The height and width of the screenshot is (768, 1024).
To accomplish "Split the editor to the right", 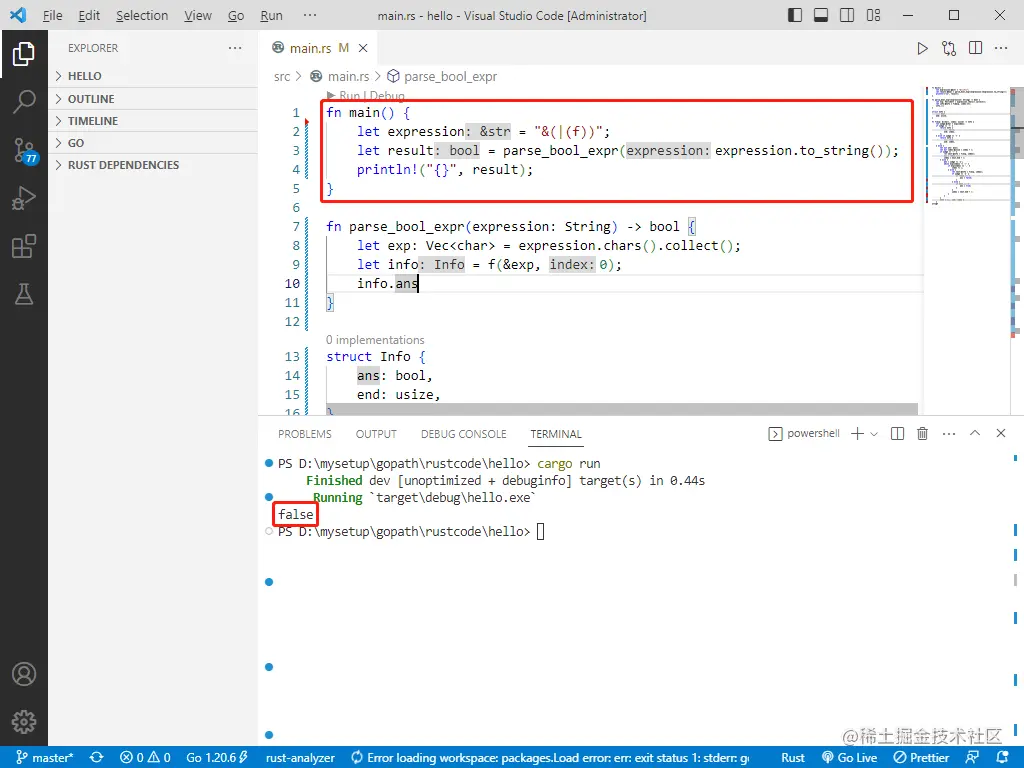I will [x=976, y=48].
